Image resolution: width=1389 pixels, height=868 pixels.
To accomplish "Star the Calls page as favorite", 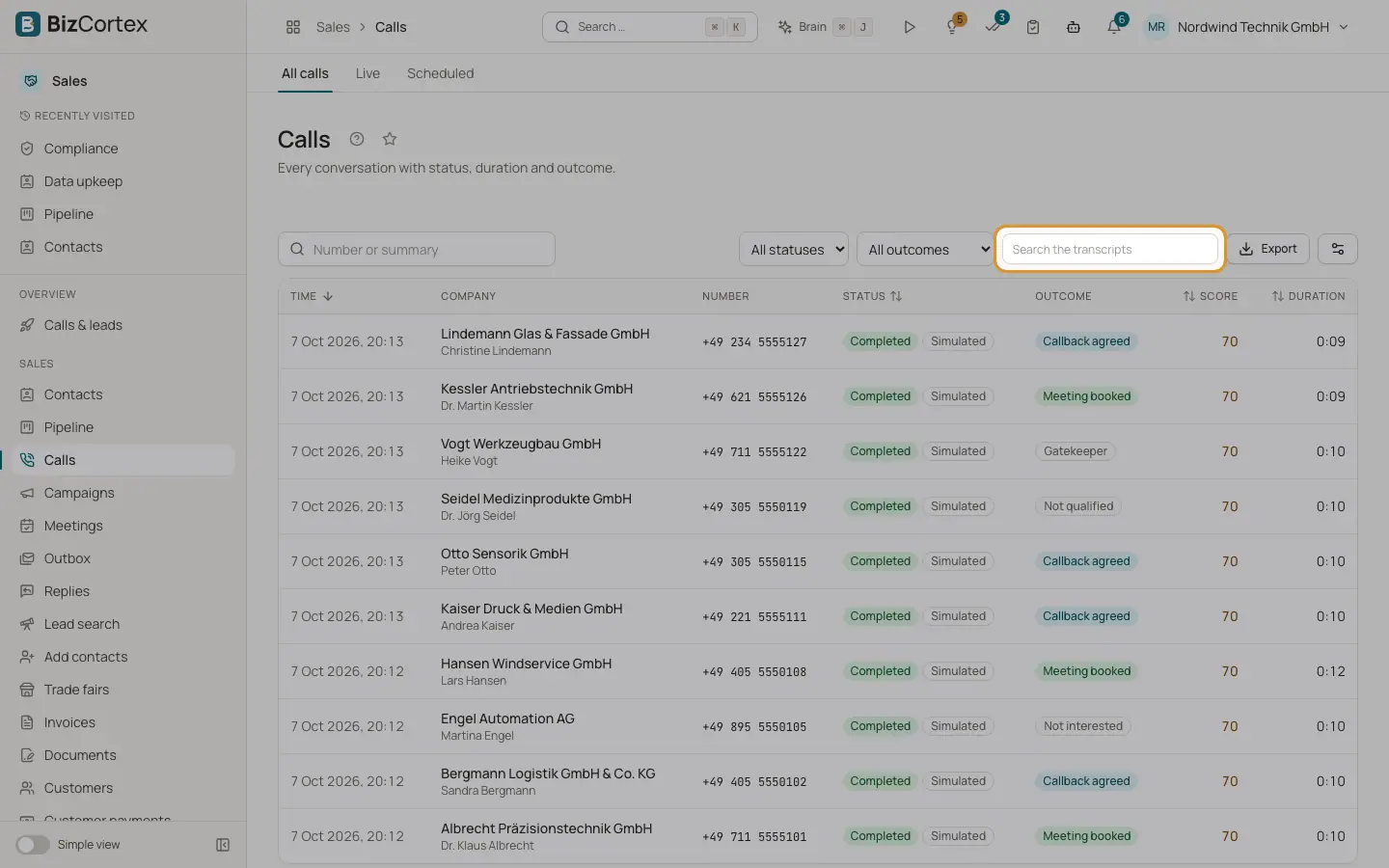I will (390, 139).
